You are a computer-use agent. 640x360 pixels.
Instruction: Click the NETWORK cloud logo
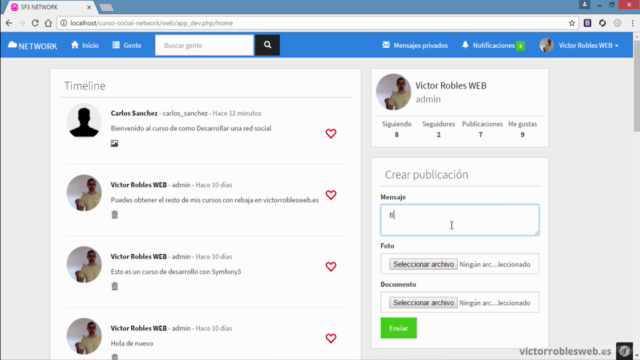point(33,46)
